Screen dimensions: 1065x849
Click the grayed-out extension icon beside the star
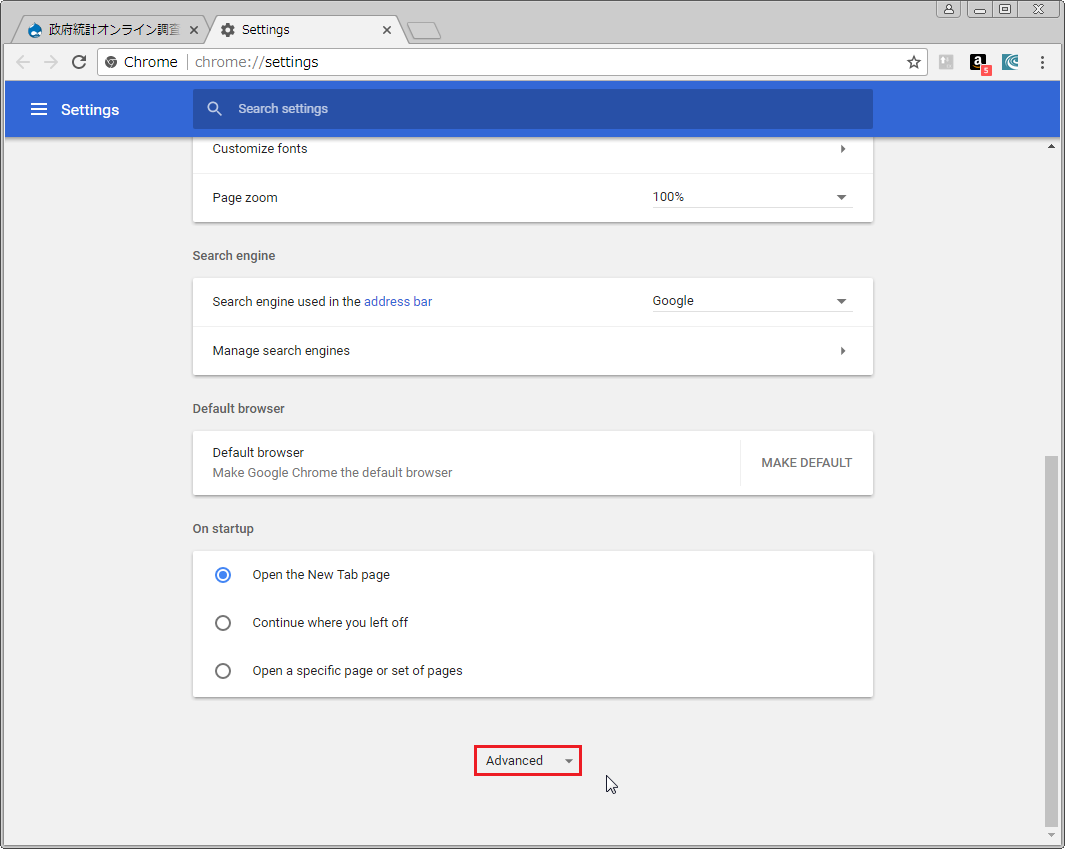(946, 62)
